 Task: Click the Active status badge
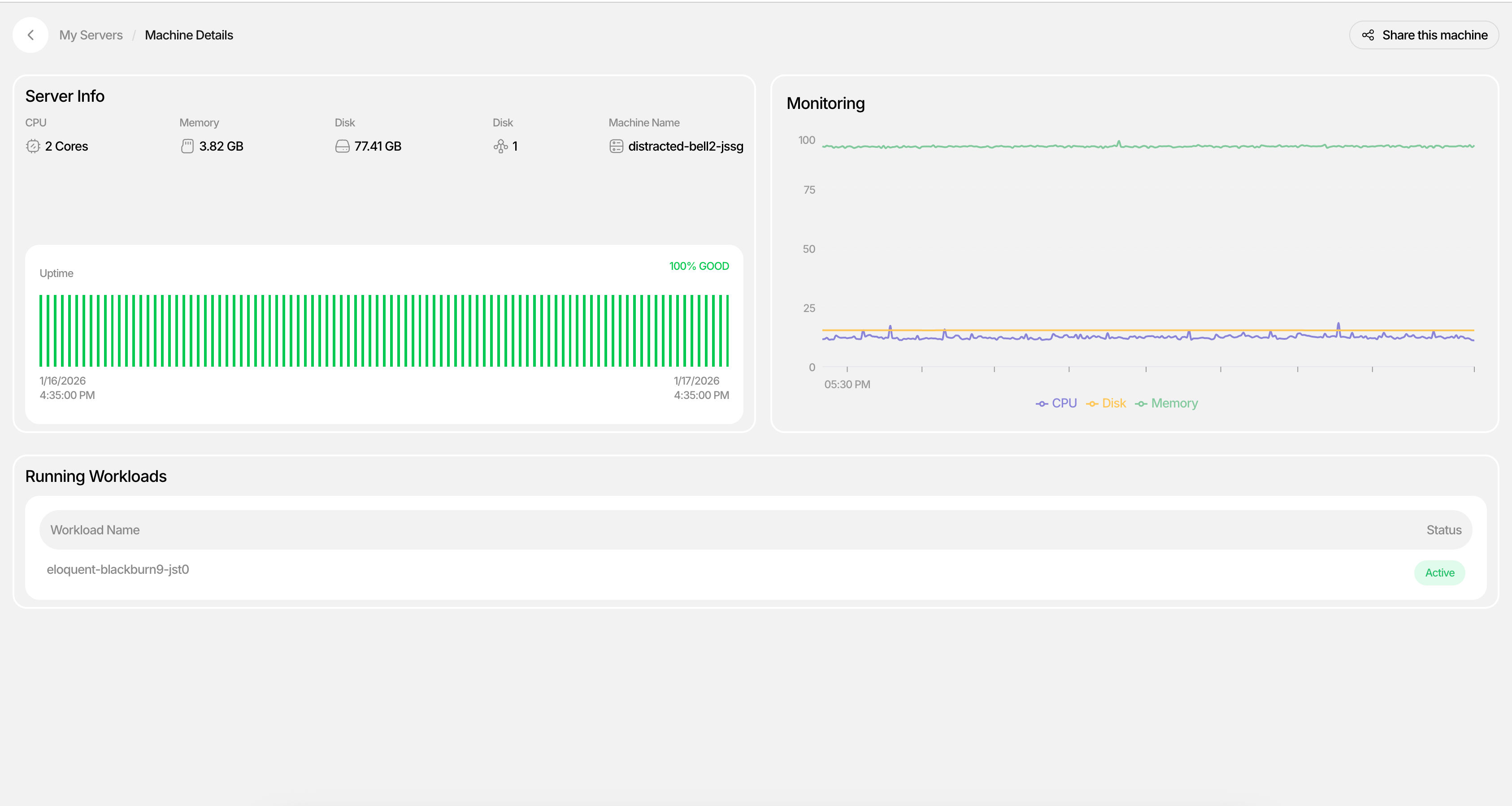pyautogui.click(x=1439, y=572)
